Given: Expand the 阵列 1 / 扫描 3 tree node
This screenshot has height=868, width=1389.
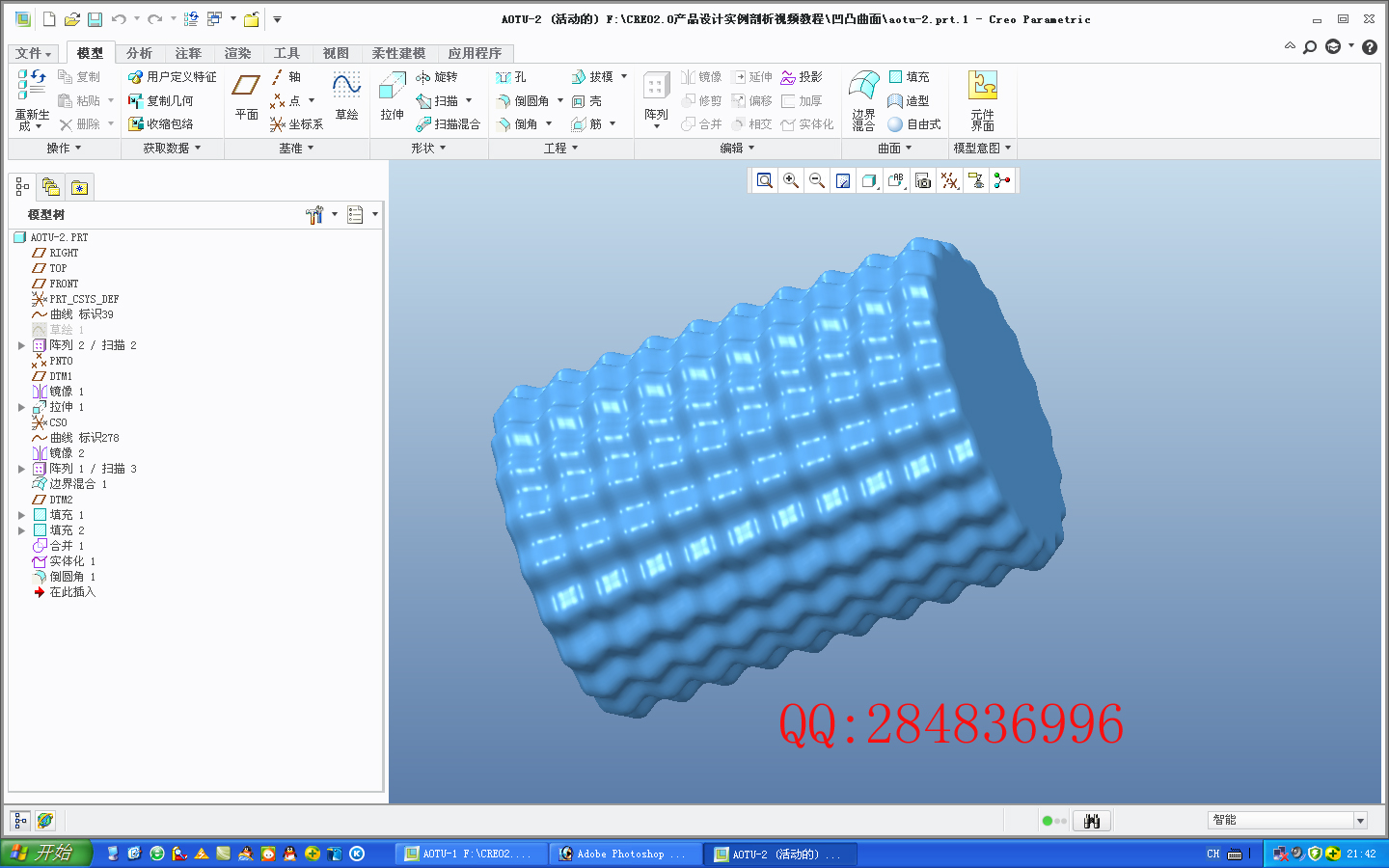Looking at the screenshot, I should click(21, 469).
